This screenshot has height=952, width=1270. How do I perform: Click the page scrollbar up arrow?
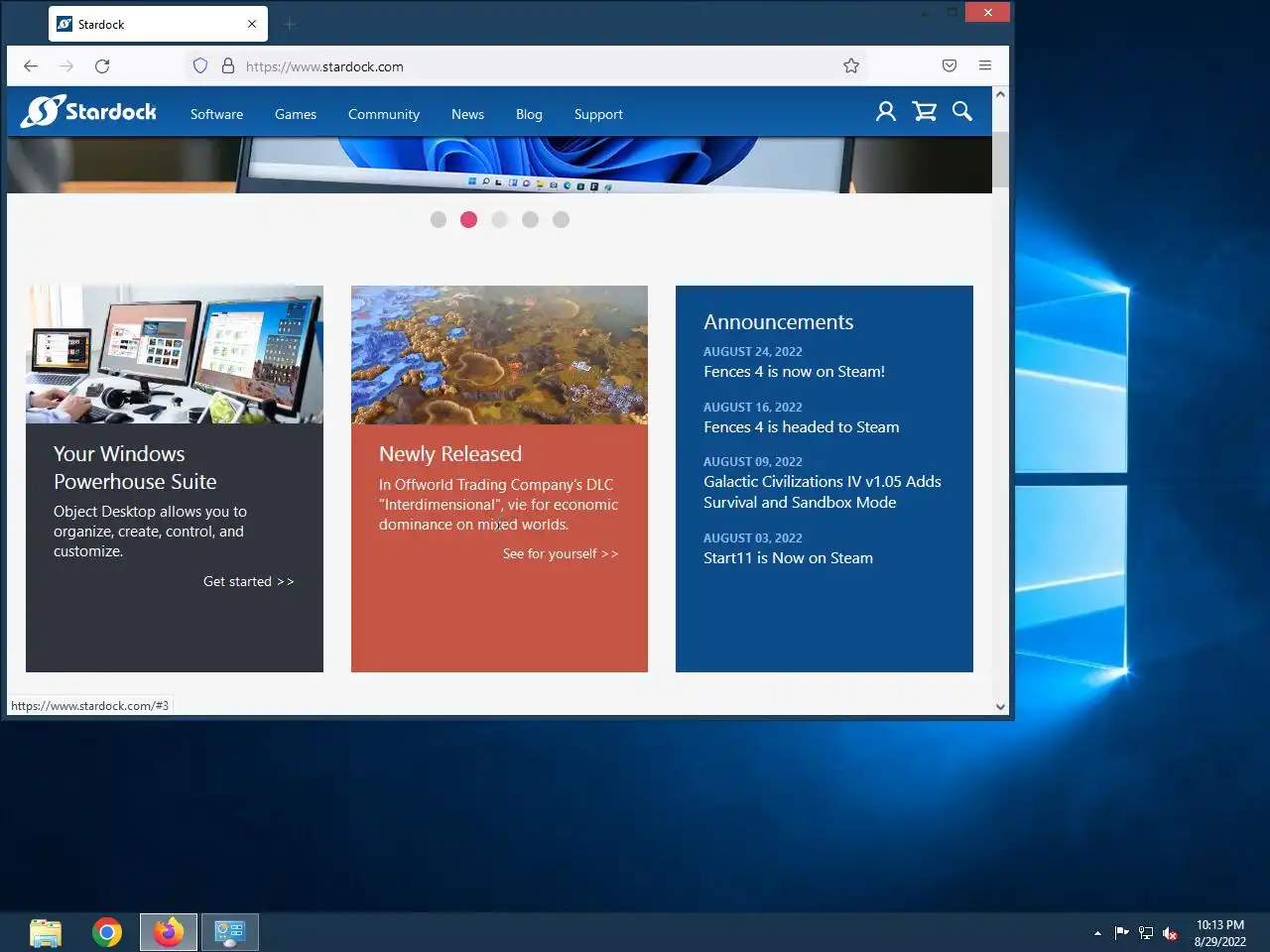1000,94
